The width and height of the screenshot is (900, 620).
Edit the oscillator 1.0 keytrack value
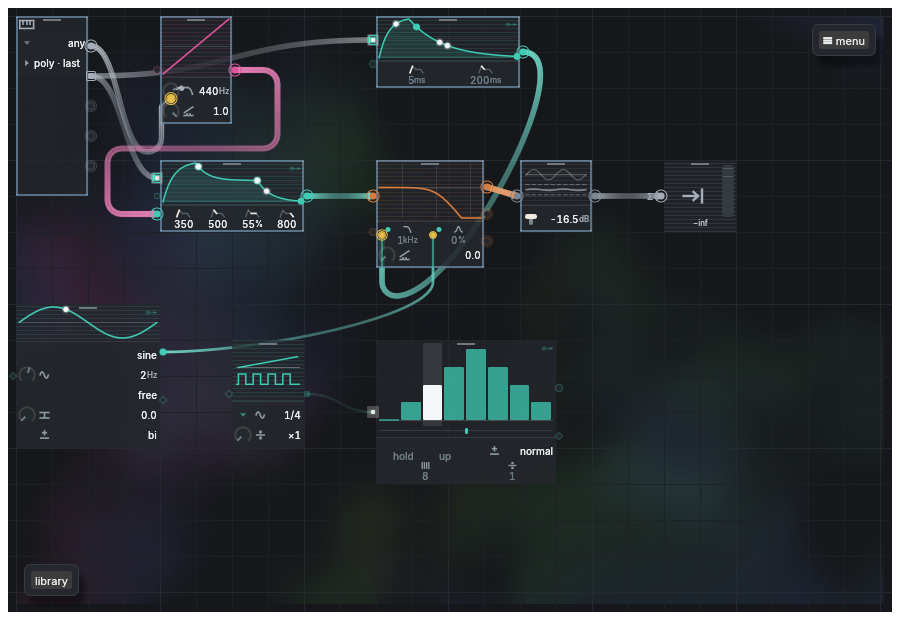pos(220,111)
